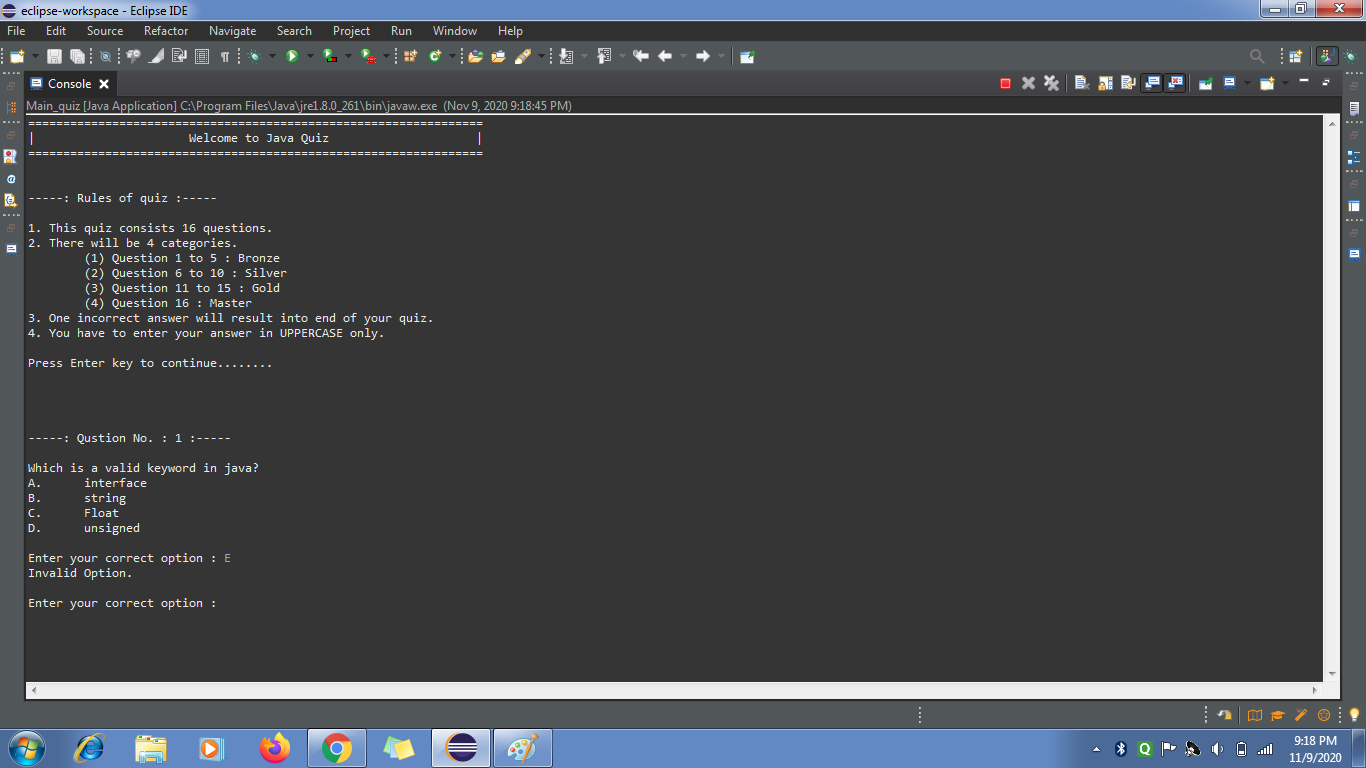Toggle Scroll Lock in the console
The width and height of the screenshot is (1366, 768).
1104,82
